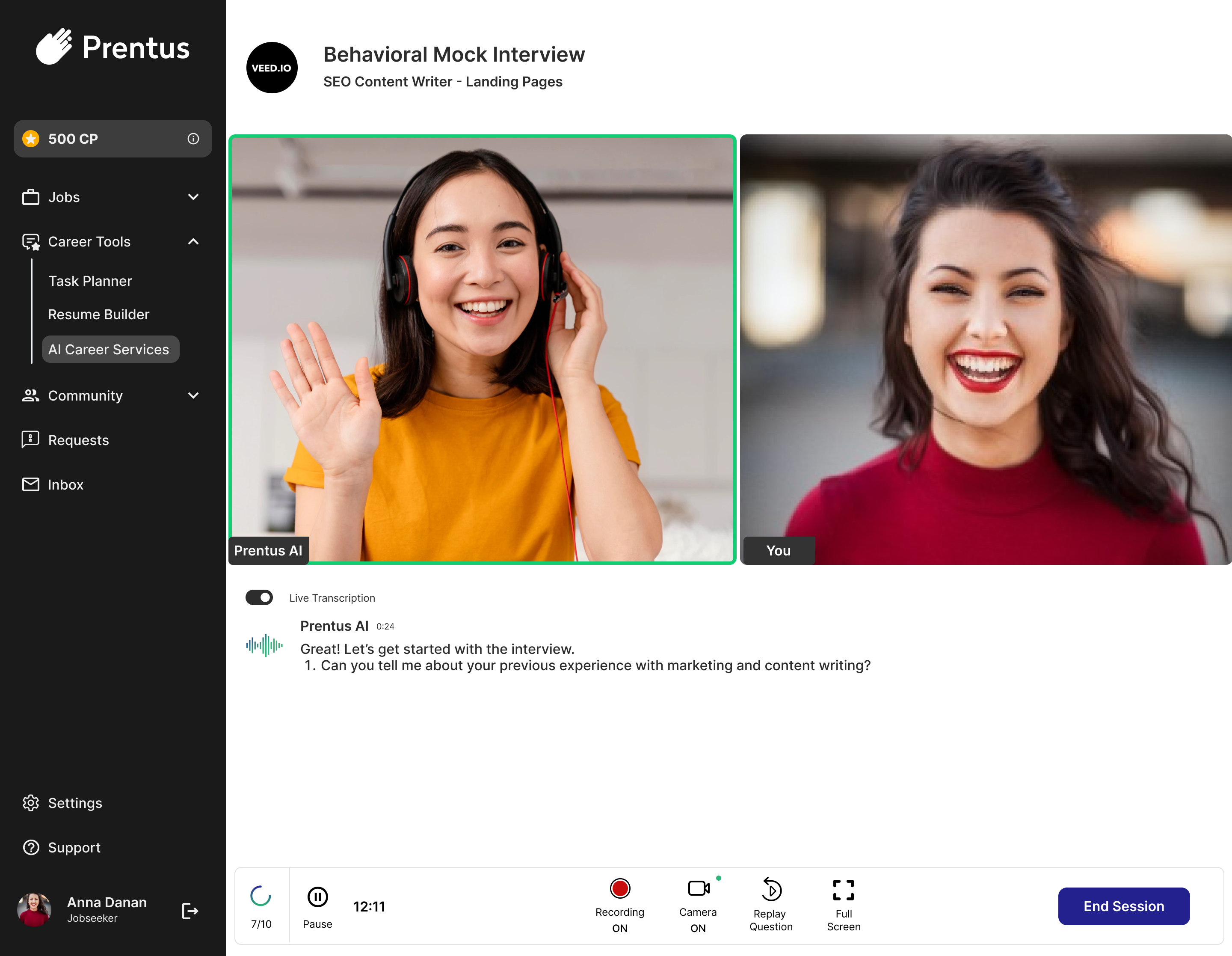1232x956 pixels.
Task: Click the transcribed marketing experience question
Action: tap(596, 665)
